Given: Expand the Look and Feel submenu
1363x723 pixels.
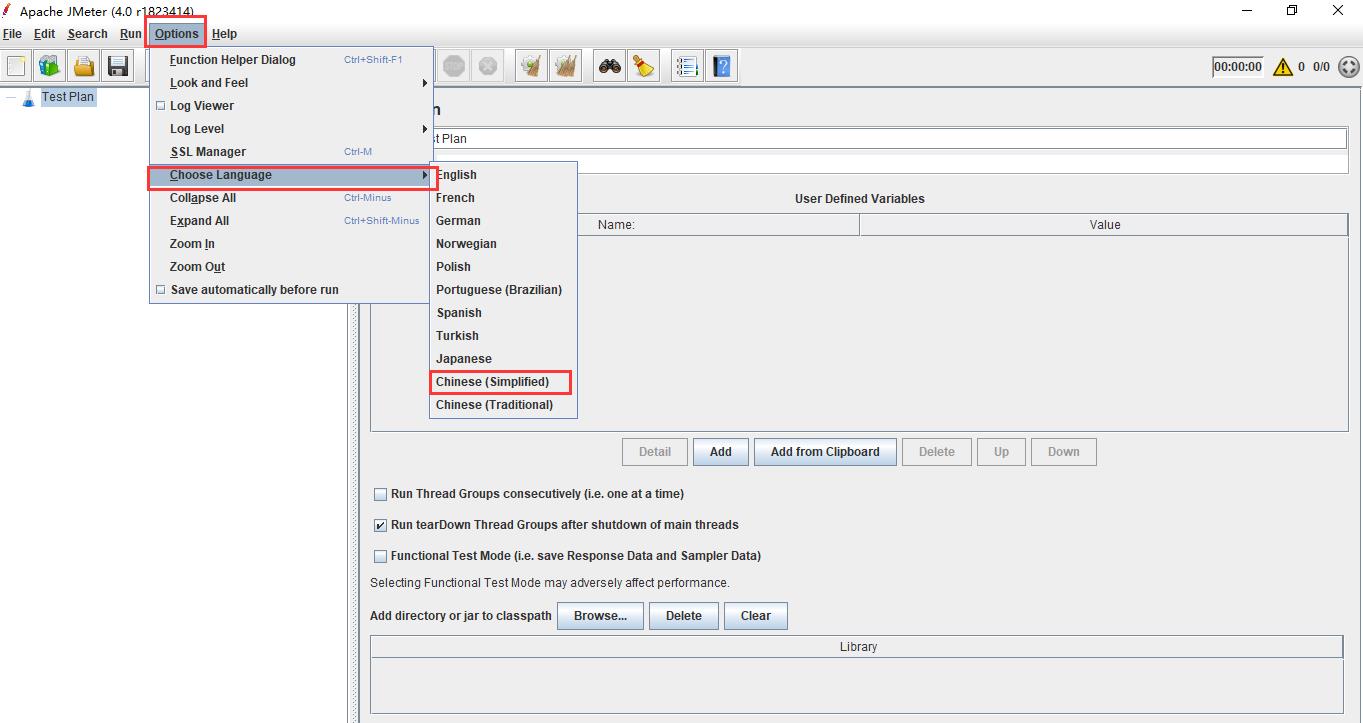Looking at the screenshot, I should [x=291, y=83].
